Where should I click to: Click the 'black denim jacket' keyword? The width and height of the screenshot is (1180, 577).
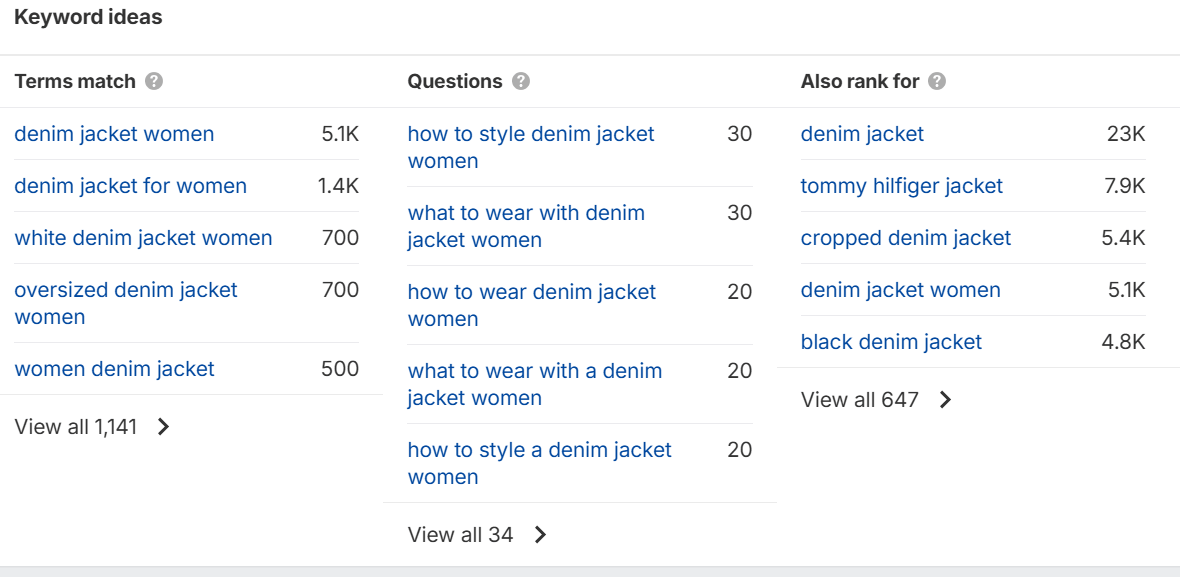(891, 341)
